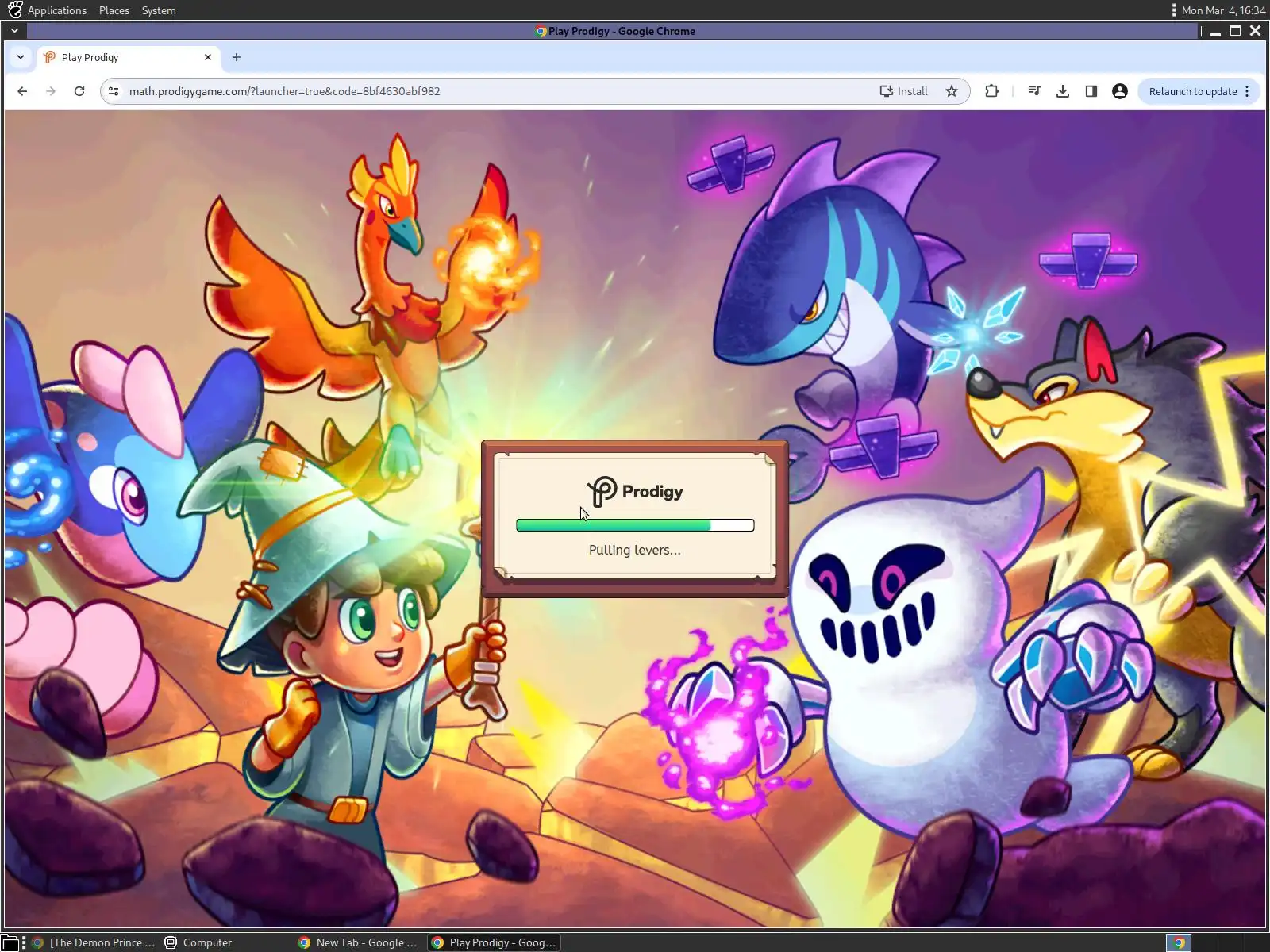Click the Prodigy loading progress bar

click(x=635, y=525)
